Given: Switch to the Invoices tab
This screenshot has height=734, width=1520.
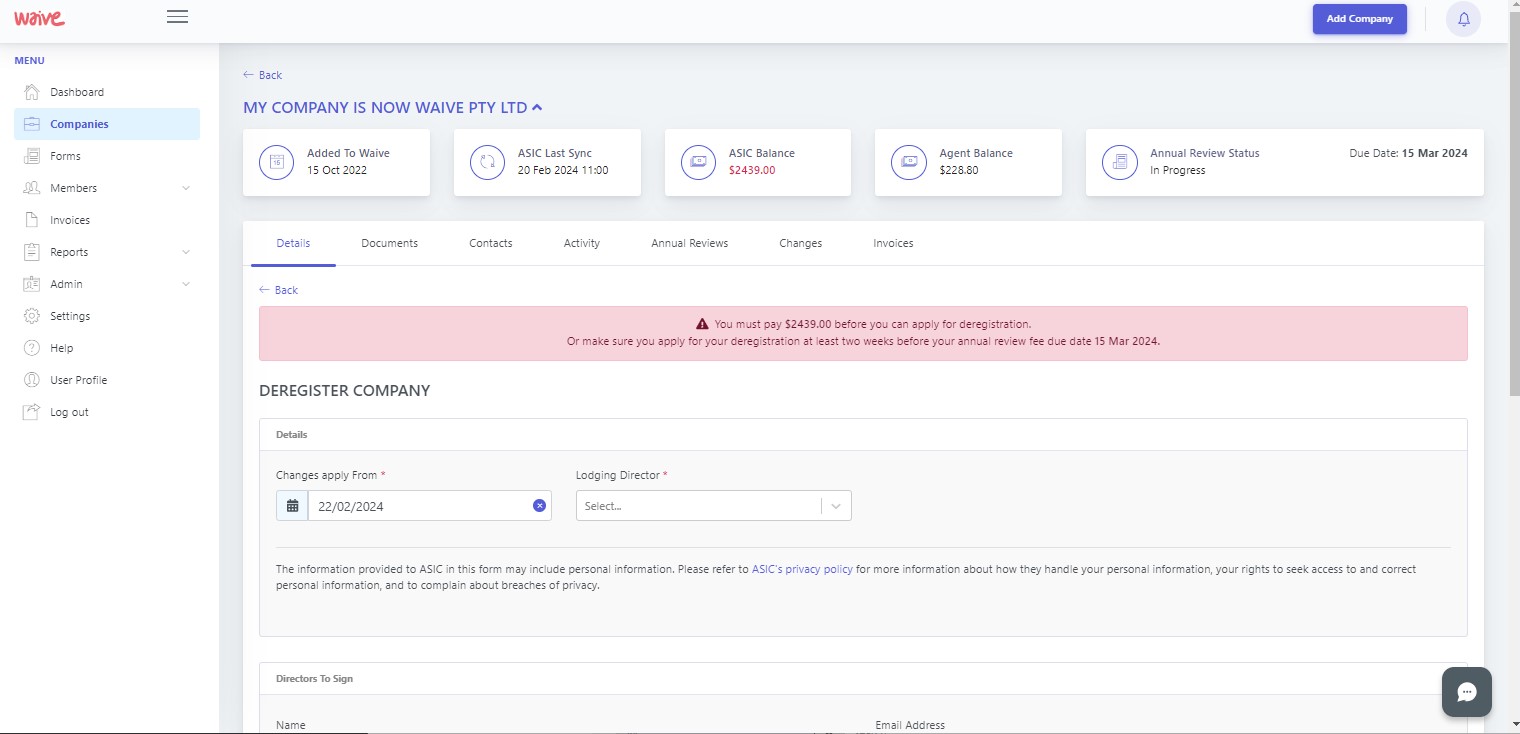Looking at the screenshot, I should (x=893, y=243).
